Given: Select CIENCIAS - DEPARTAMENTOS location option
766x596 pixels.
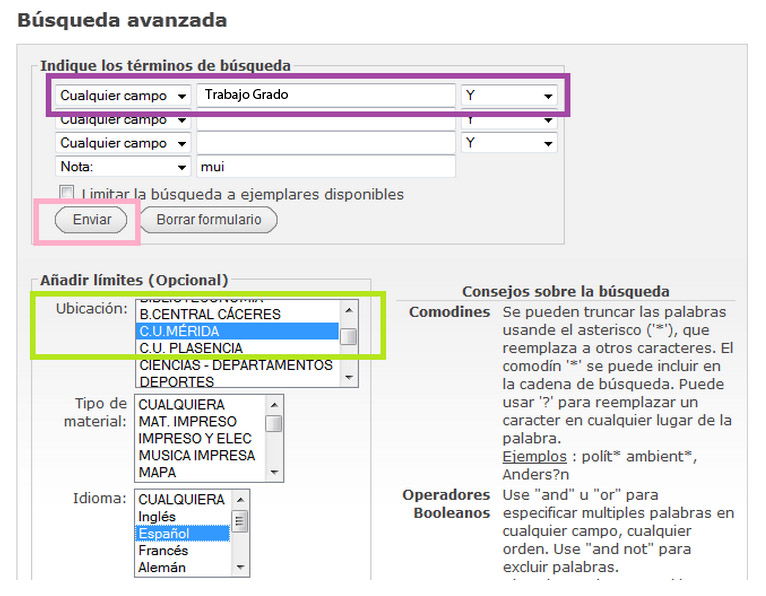Looking at the screenshot, I should tap(235, 365).
